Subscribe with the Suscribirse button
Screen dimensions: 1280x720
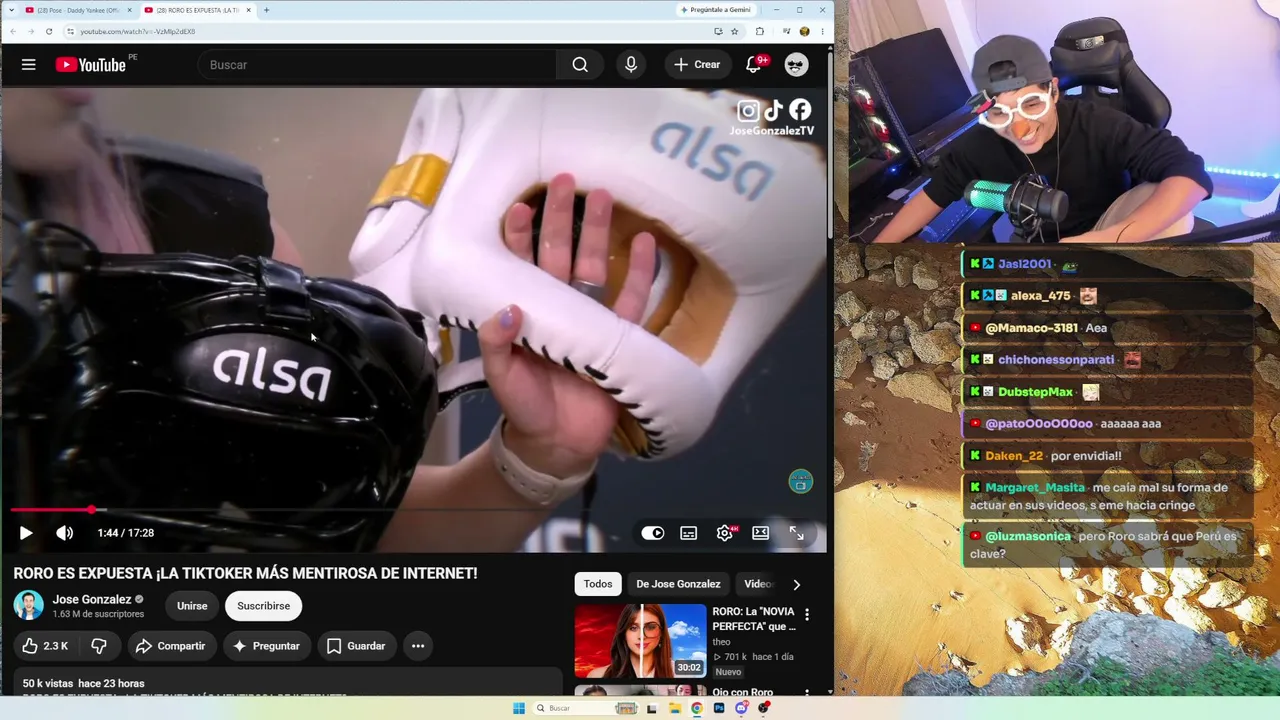click(263, 606)
